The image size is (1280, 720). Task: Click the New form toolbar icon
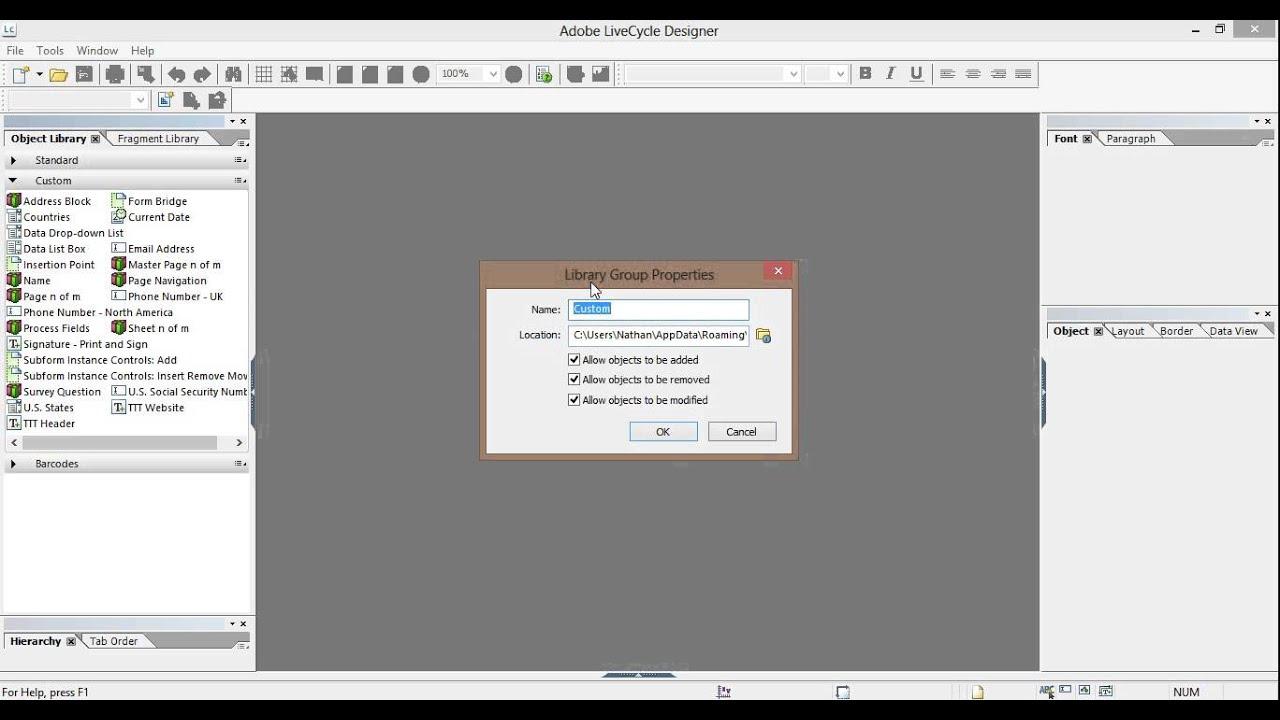click(20, 74)
